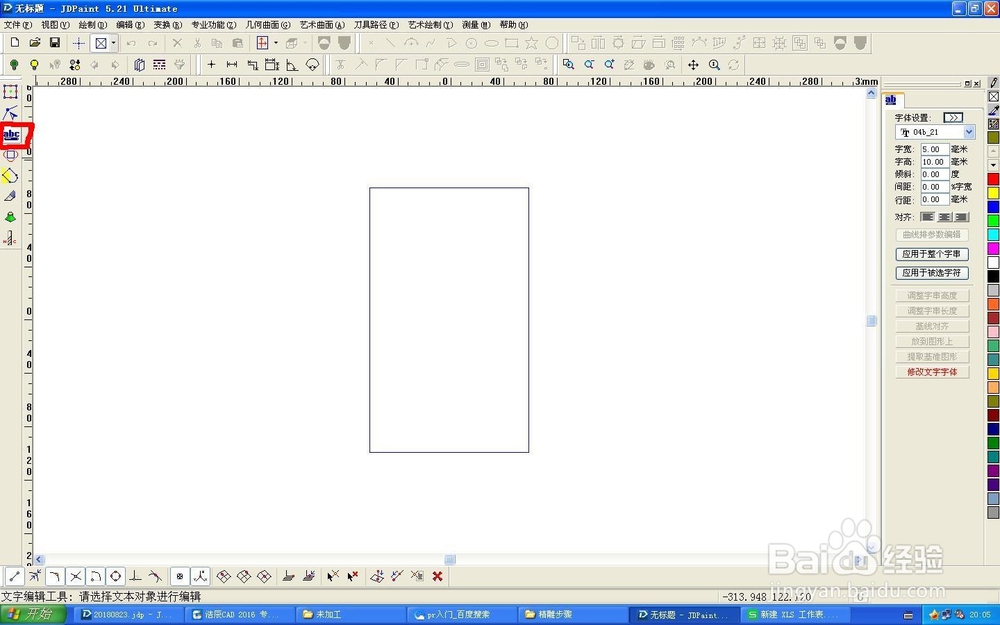Create a new file with the blank page icon
The image size is (1000, 625).
(x=15, y=43)
